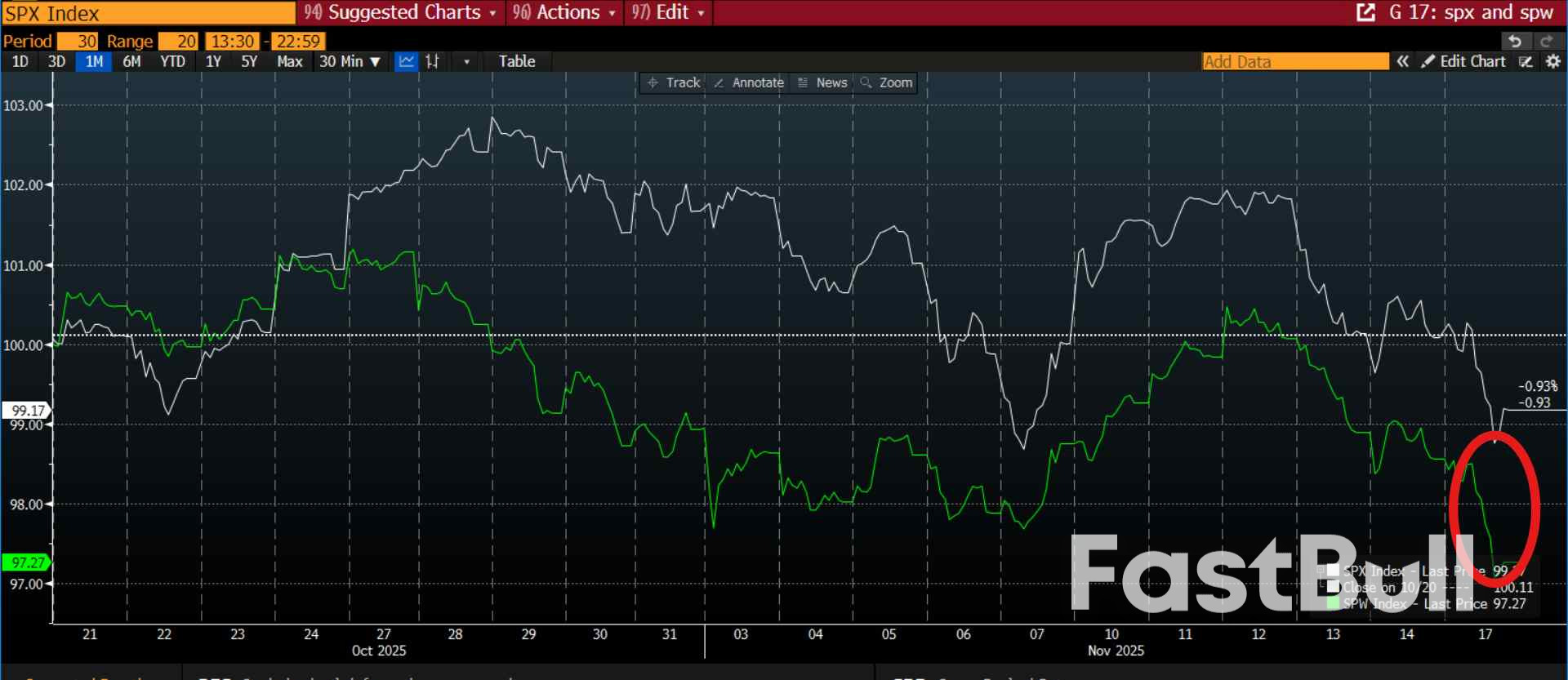
Task: Open the Actions menu
Action: [564, 12]
